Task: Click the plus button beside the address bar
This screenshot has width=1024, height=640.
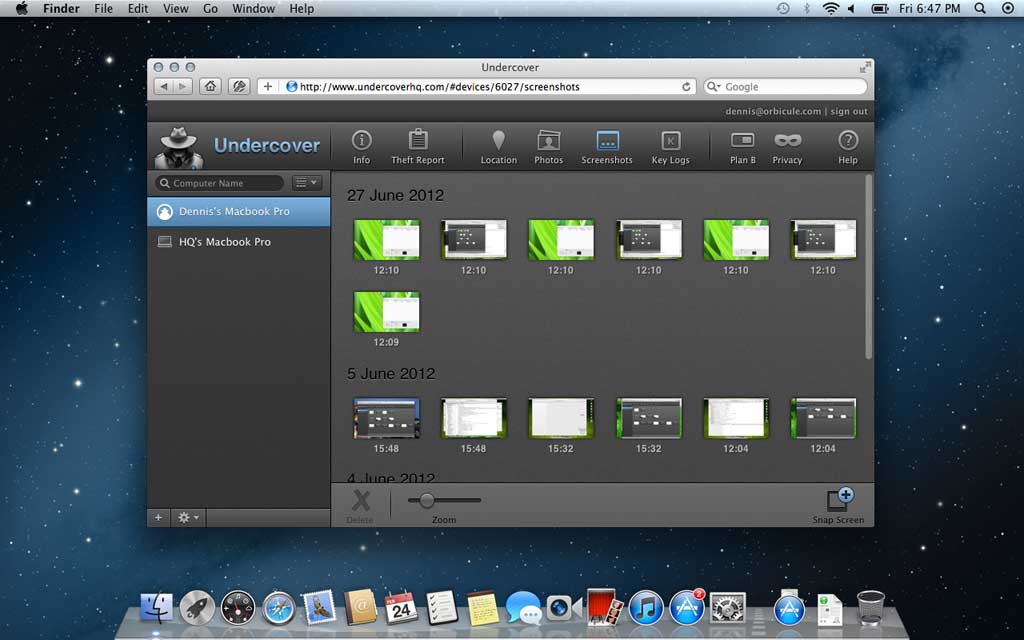Action: click(268, 86)
